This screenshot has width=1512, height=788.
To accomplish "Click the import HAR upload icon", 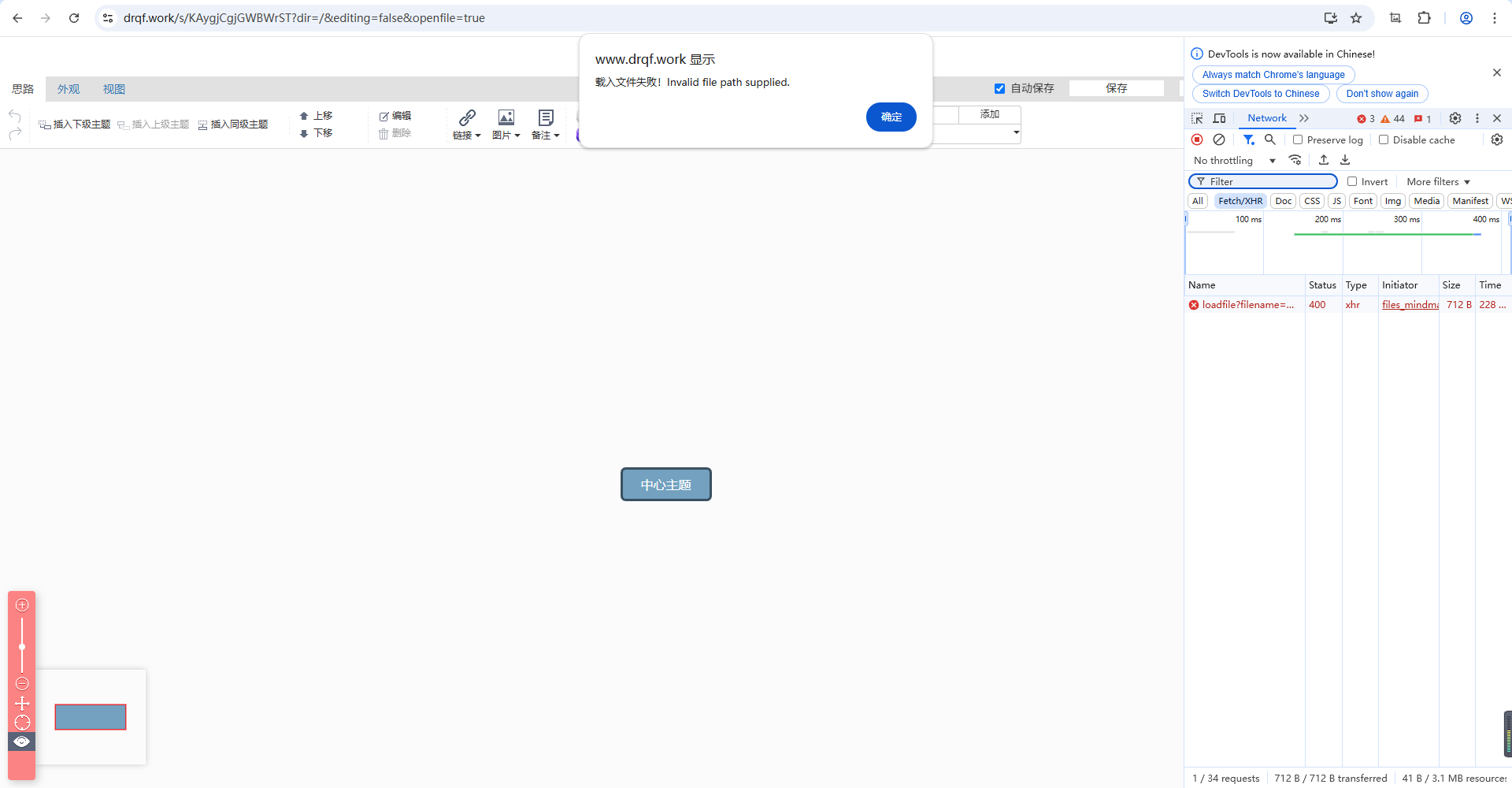I will tap(1324, 160).
